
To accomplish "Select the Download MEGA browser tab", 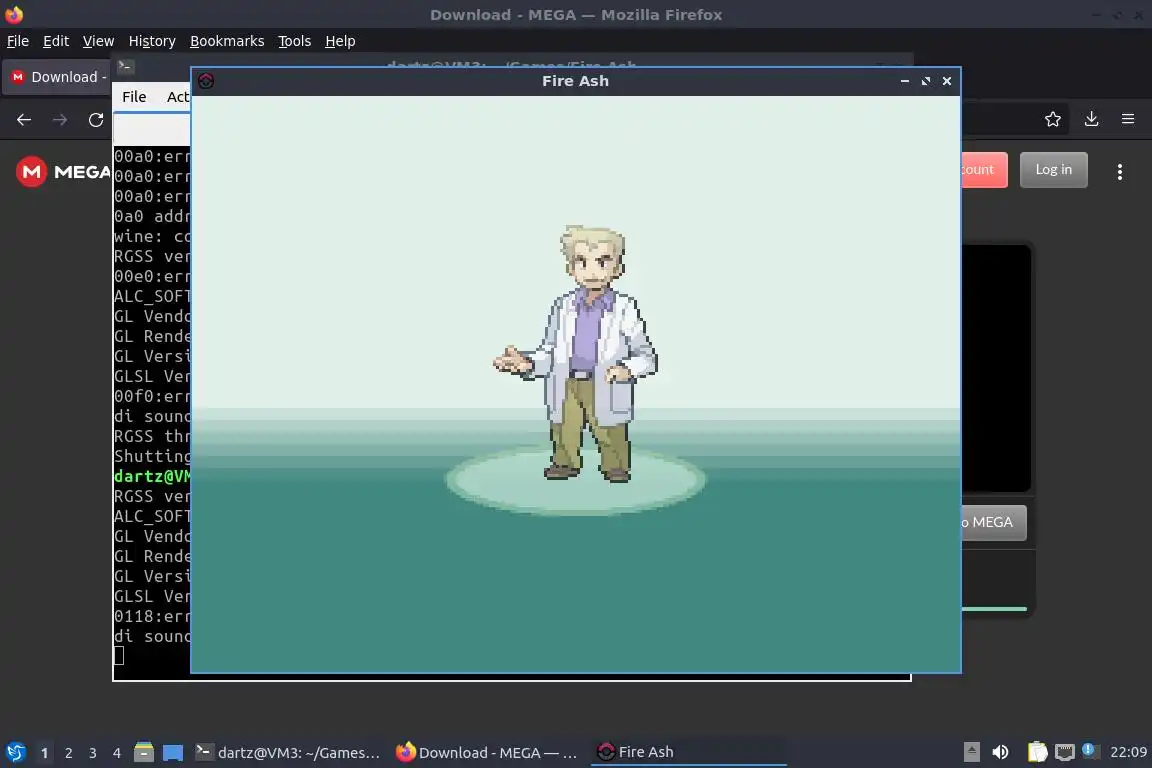I will pos(57,77).
